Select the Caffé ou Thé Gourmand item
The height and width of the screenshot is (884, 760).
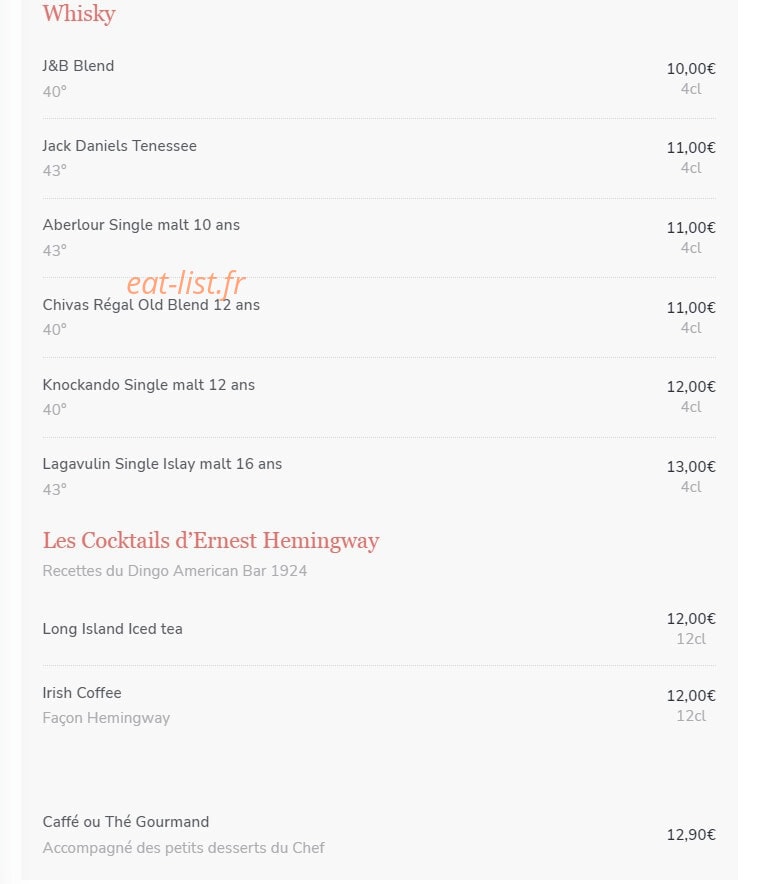coord(126,822)
